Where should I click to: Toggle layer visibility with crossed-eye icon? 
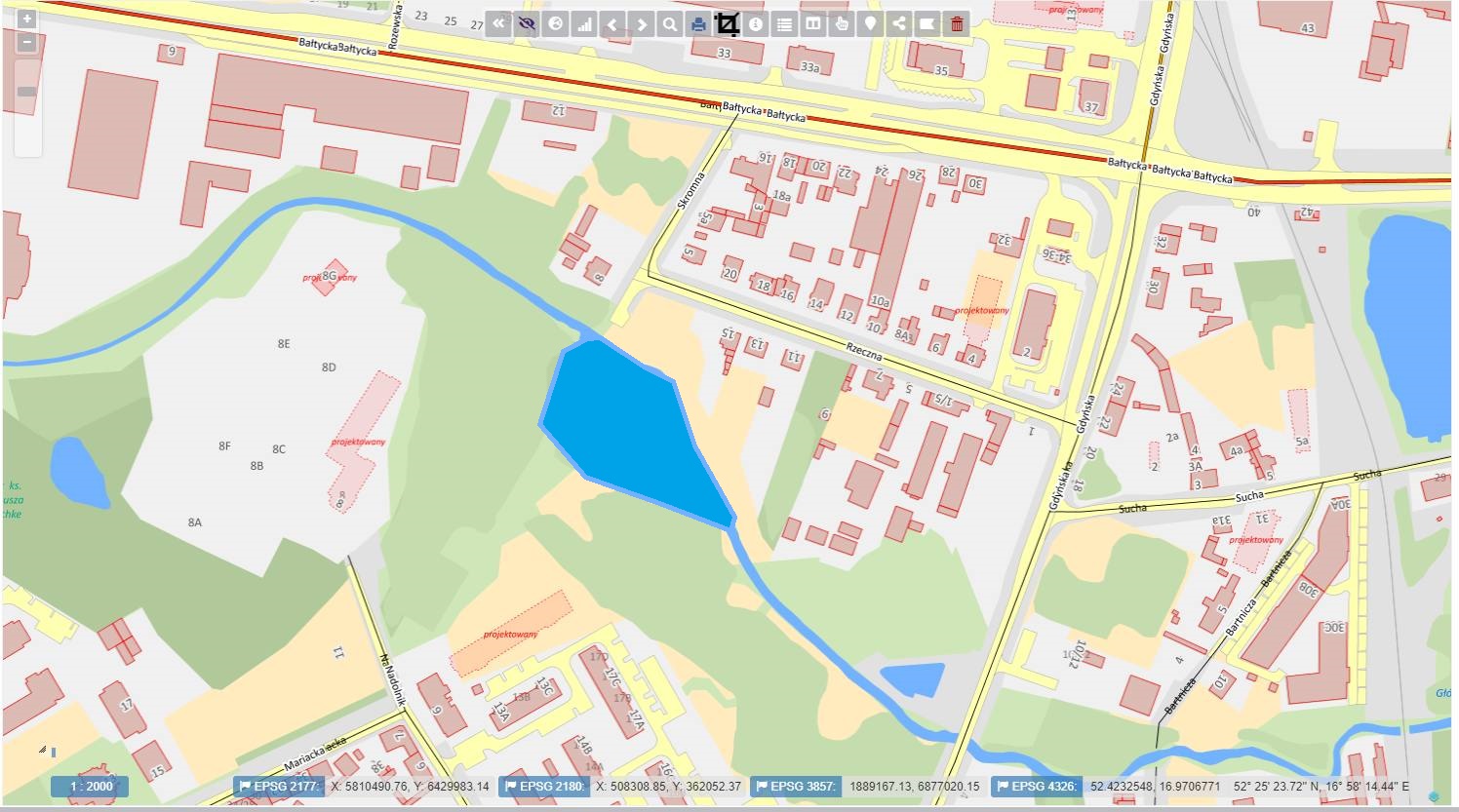(x=527, y=24)
